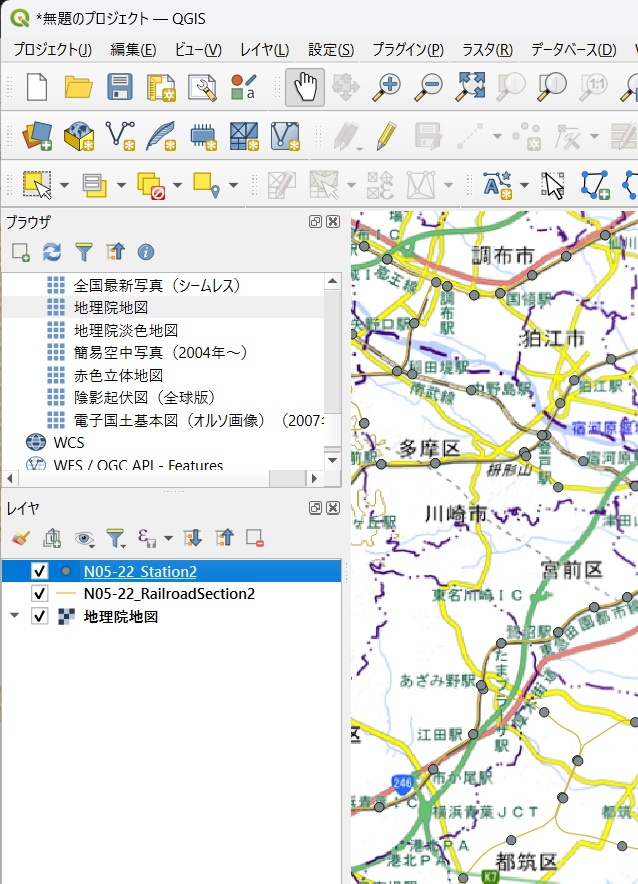Refresh the Browser panel
638x884 pixels.
coord(52,252)
